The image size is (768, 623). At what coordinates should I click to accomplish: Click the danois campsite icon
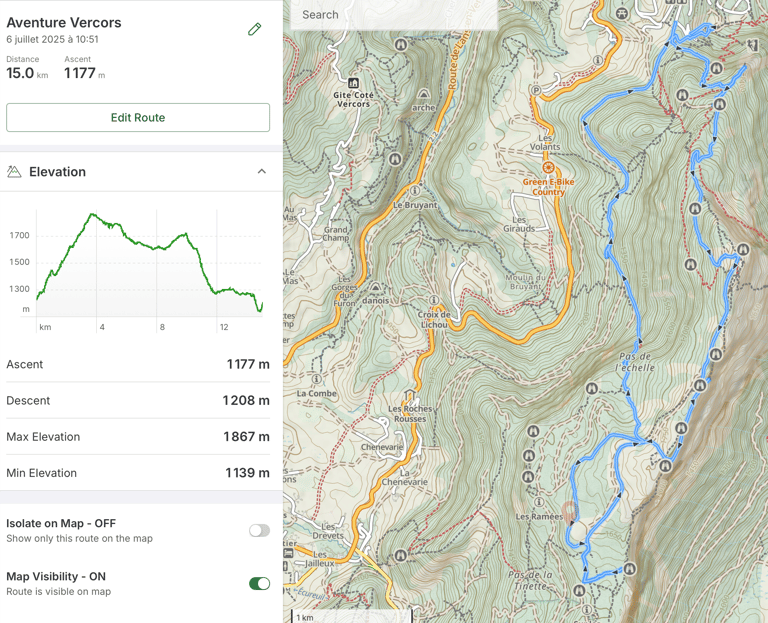pos(376,287)
